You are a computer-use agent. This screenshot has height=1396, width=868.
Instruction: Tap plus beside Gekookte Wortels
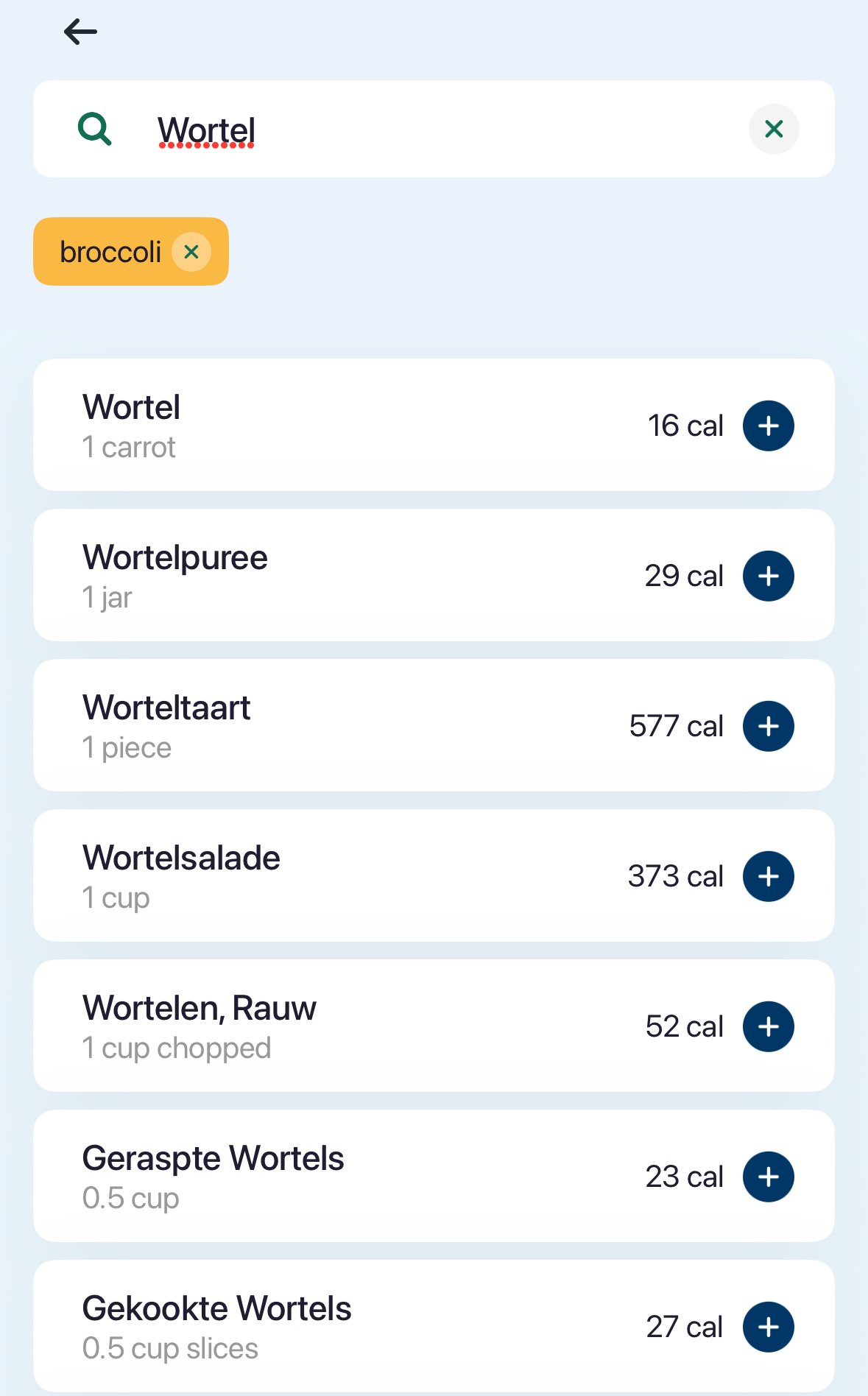pyautogui.click(x=768, y=1327)
